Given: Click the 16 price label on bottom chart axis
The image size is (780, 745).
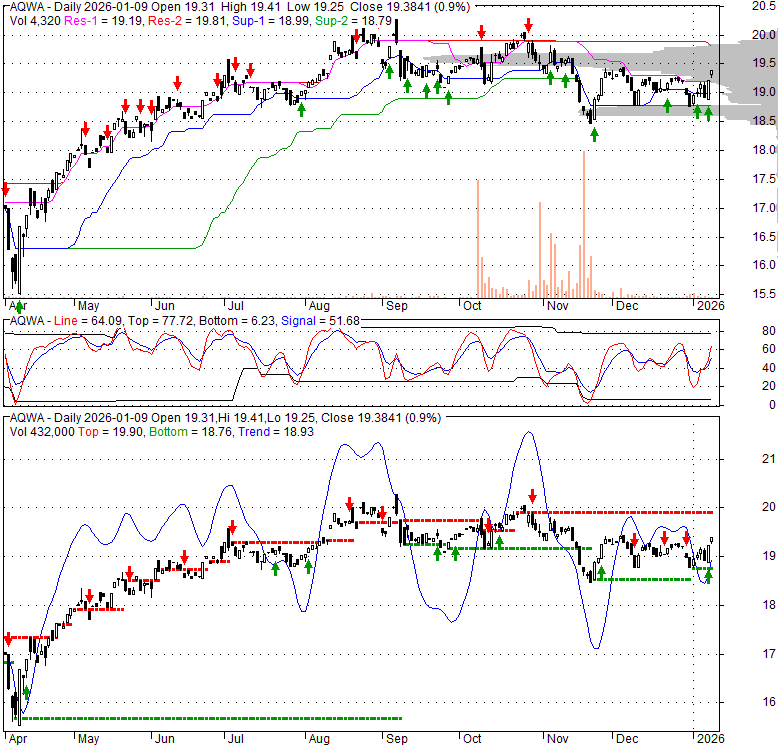Looking at the screenshot, I should tap(769, 702).
